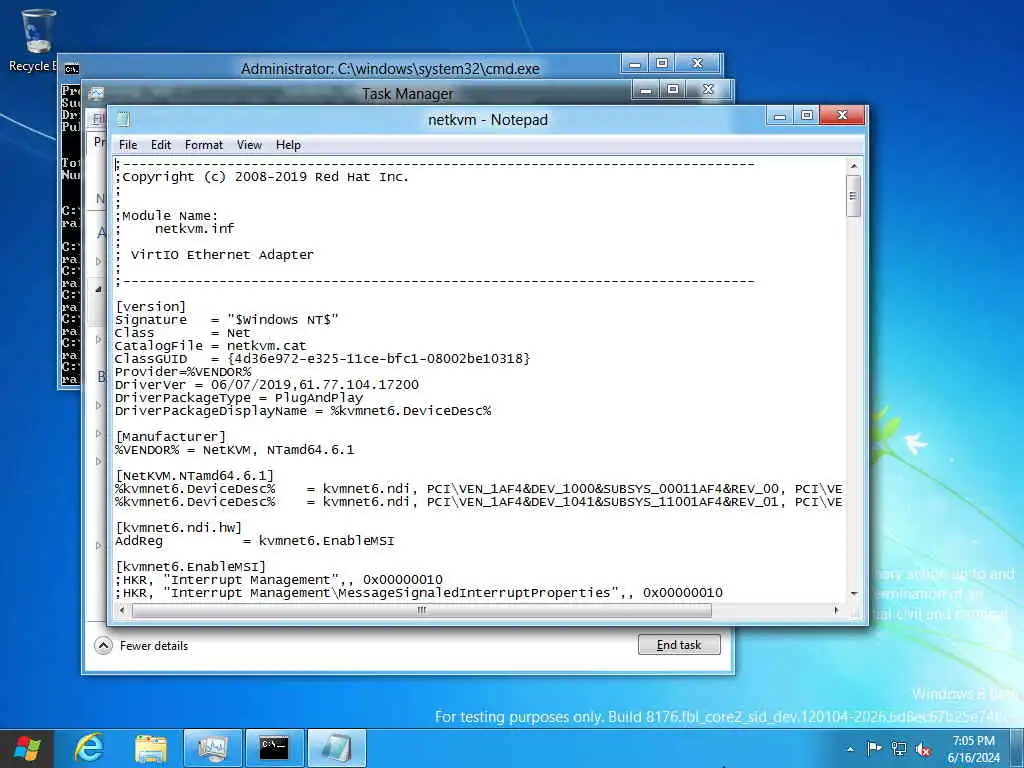
Task: Open the network tray icon
Action: click(899, 749)
